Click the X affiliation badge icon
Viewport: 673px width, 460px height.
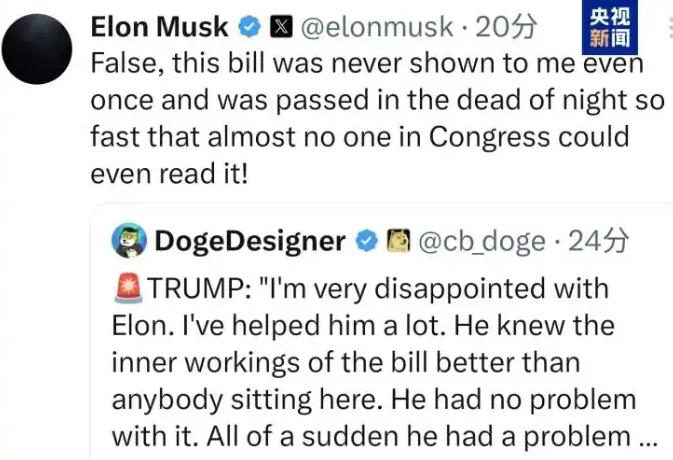(x=281, y=27)
